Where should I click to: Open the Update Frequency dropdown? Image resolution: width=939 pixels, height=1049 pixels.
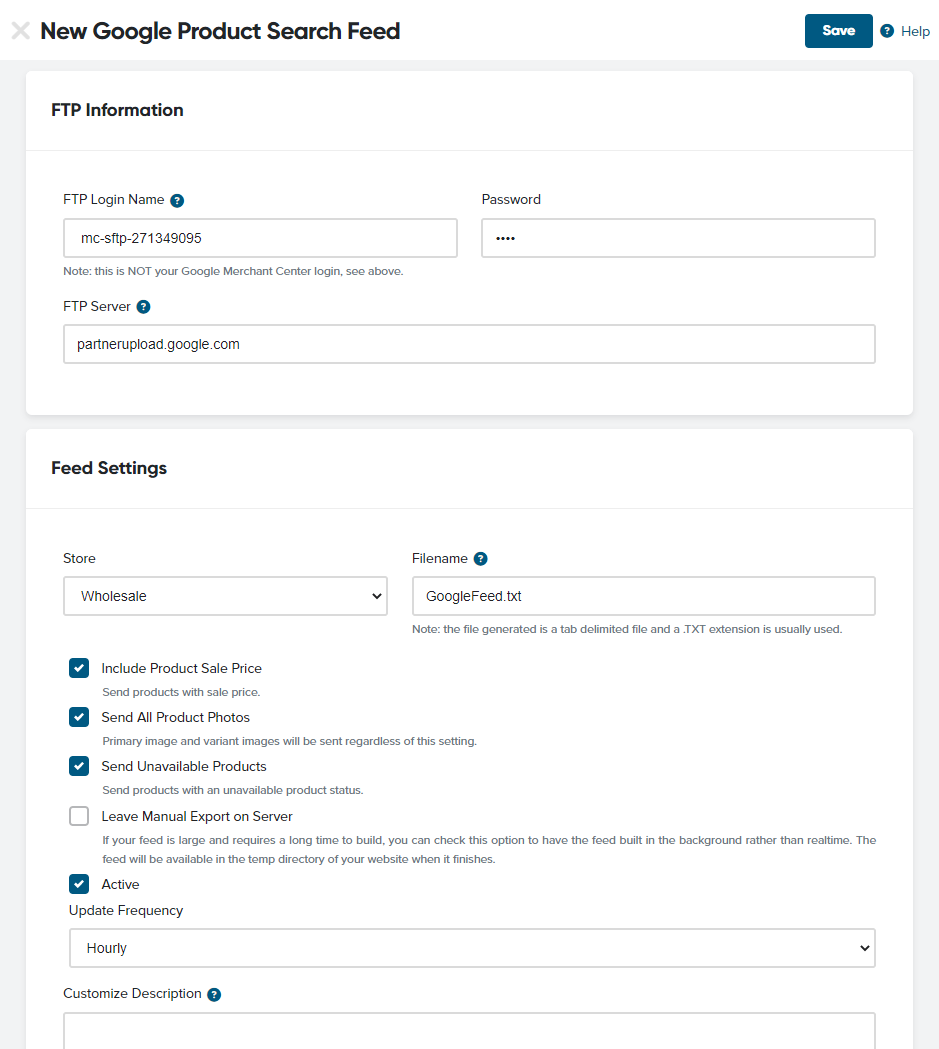(x=472, y=948)
